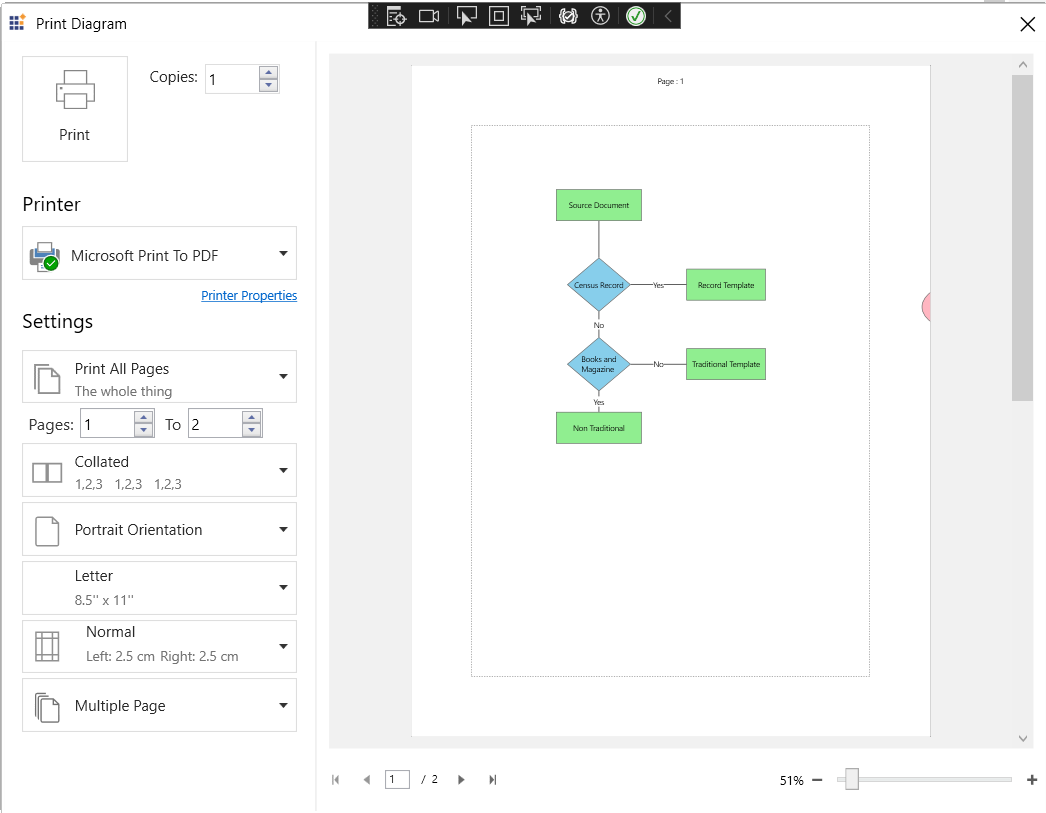Expand the Collated dropdown

[159, 471]
